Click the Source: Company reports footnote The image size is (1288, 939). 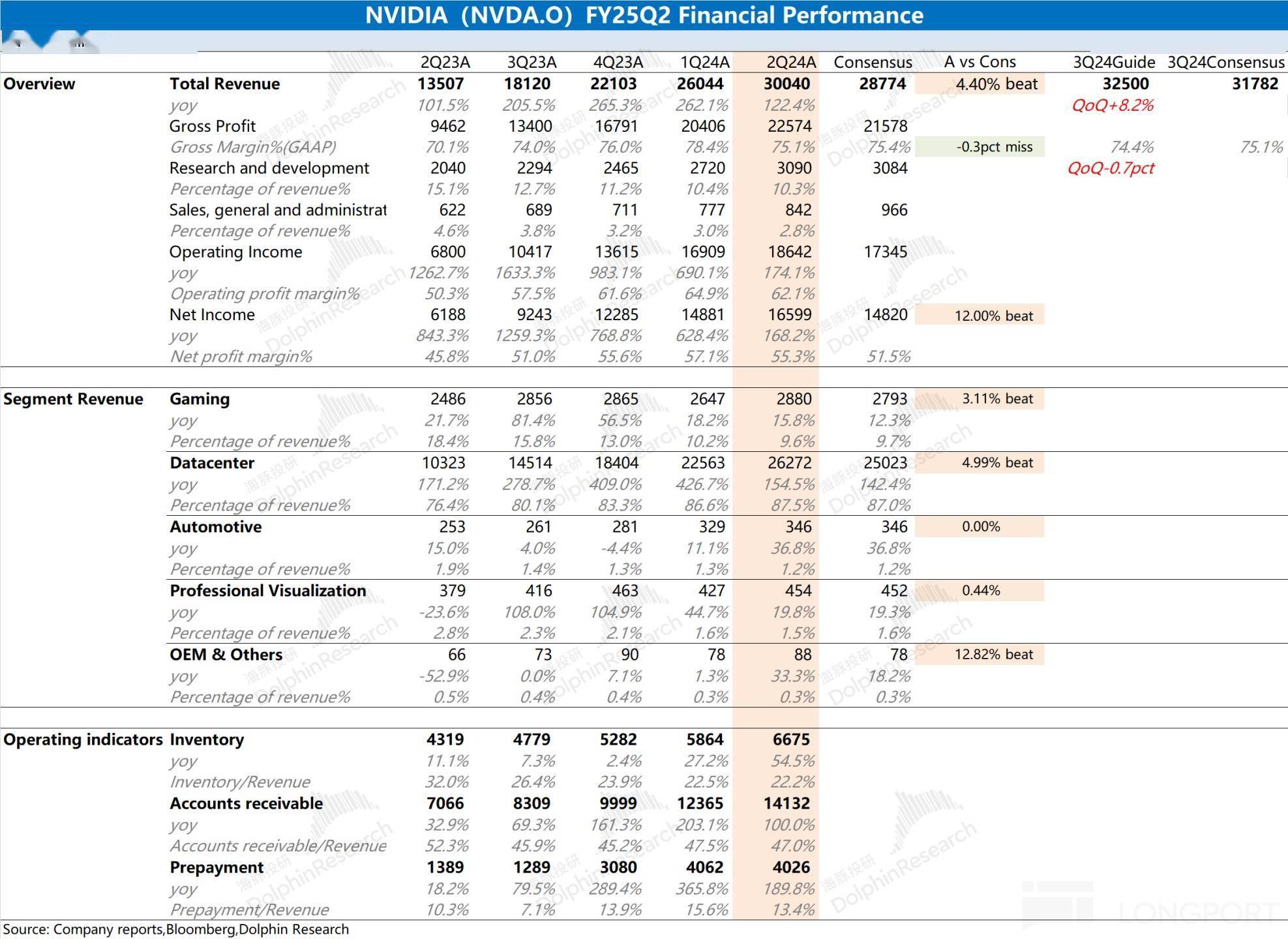(x=176, y=929)
